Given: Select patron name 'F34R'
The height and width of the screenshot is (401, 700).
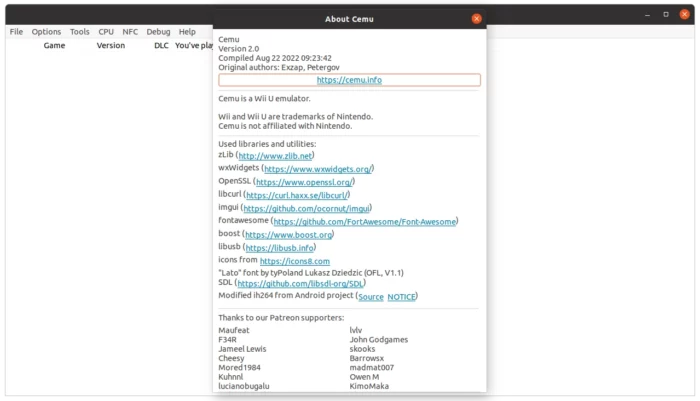Looking at the screenshot, I should coord(227,340).
